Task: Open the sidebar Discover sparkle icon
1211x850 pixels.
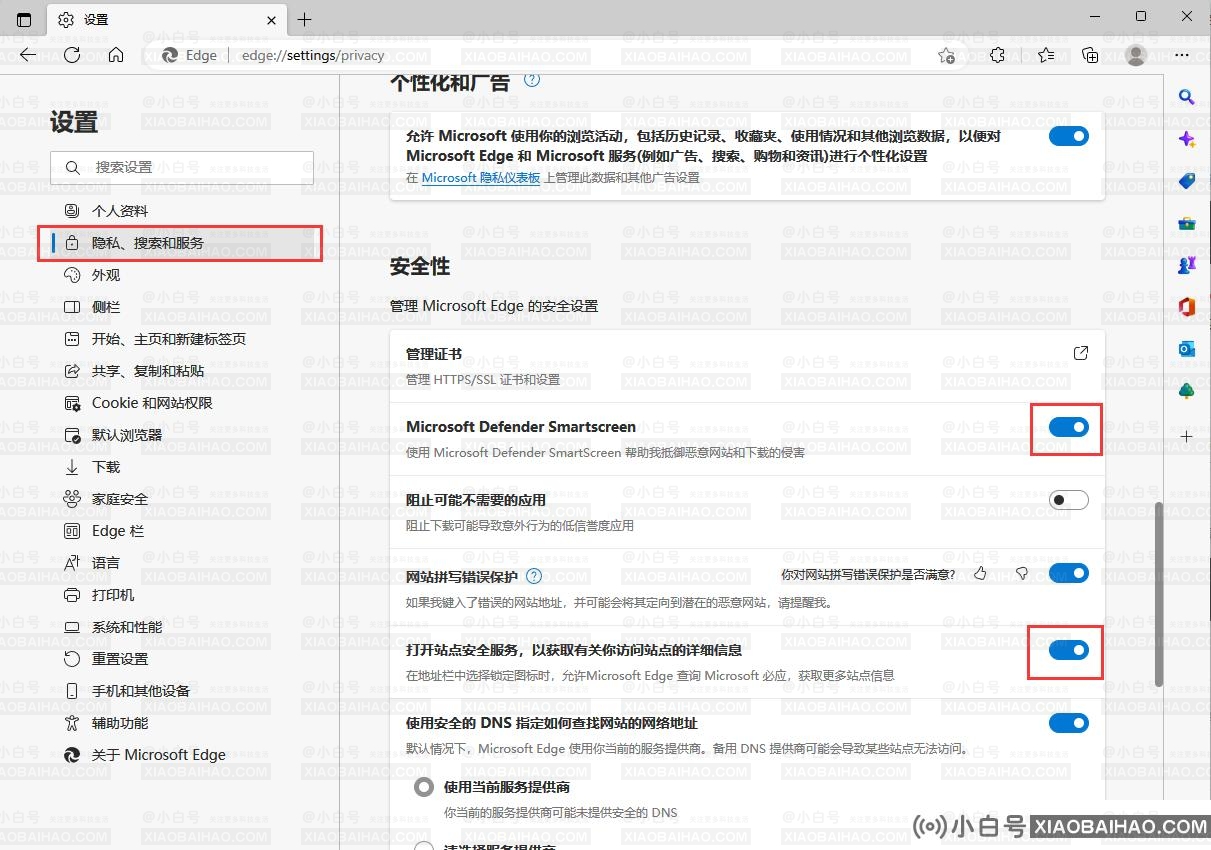Action: click(x=1187, y=139)
